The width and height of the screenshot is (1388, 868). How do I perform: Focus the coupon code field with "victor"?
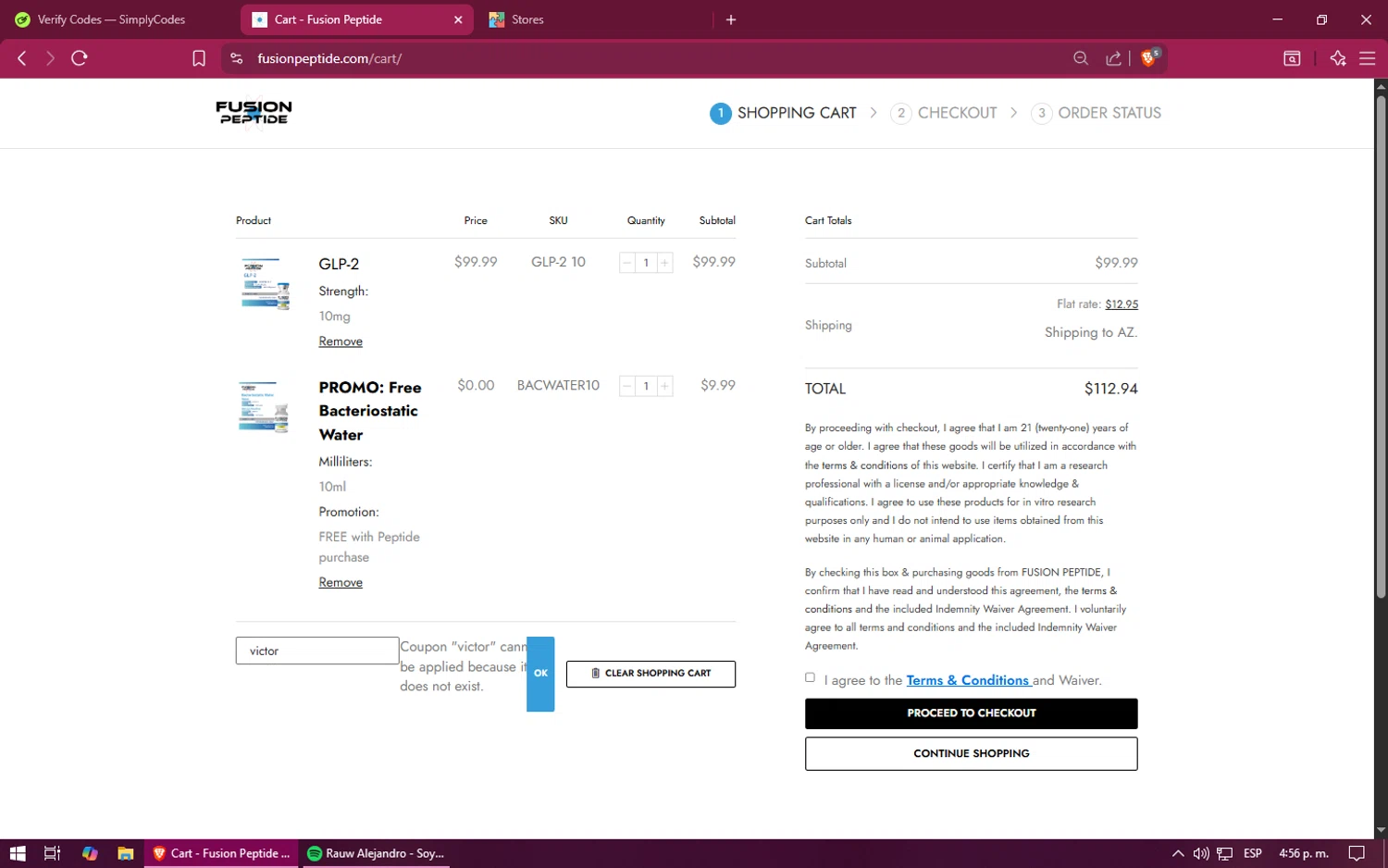(x=317, y=651)
